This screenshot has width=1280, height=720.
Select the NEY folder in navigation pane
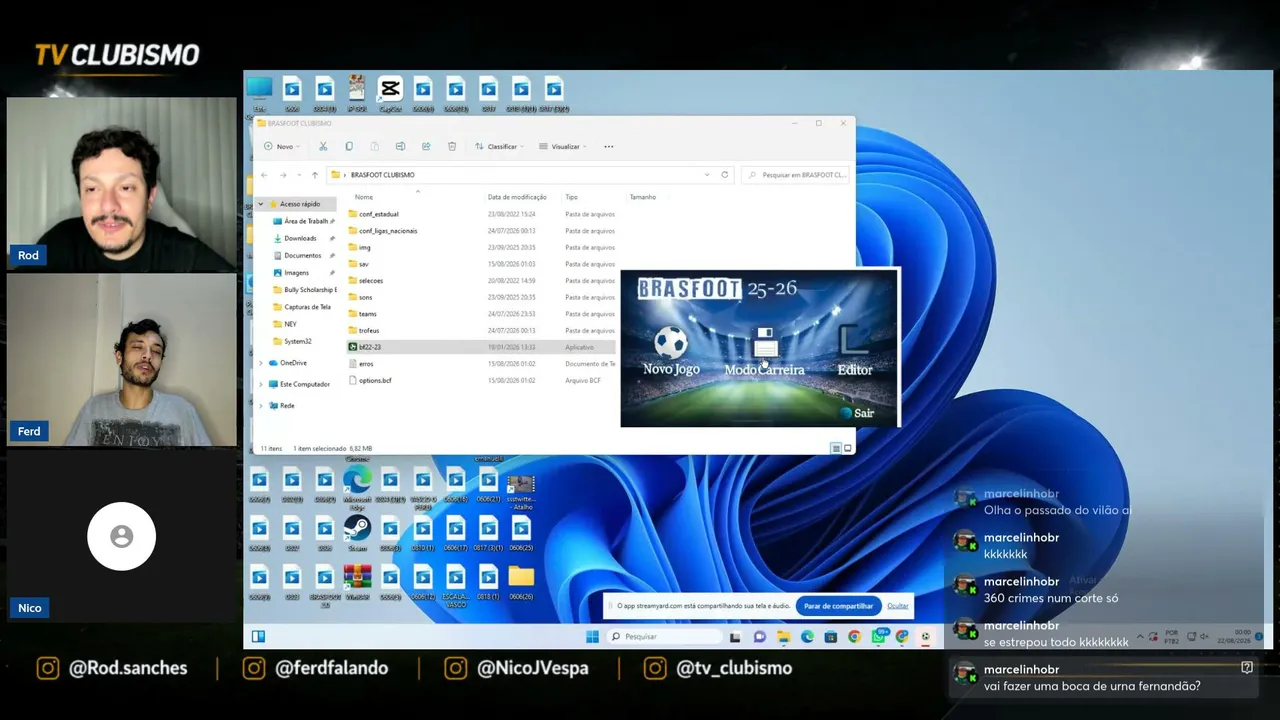click(290, 324)
